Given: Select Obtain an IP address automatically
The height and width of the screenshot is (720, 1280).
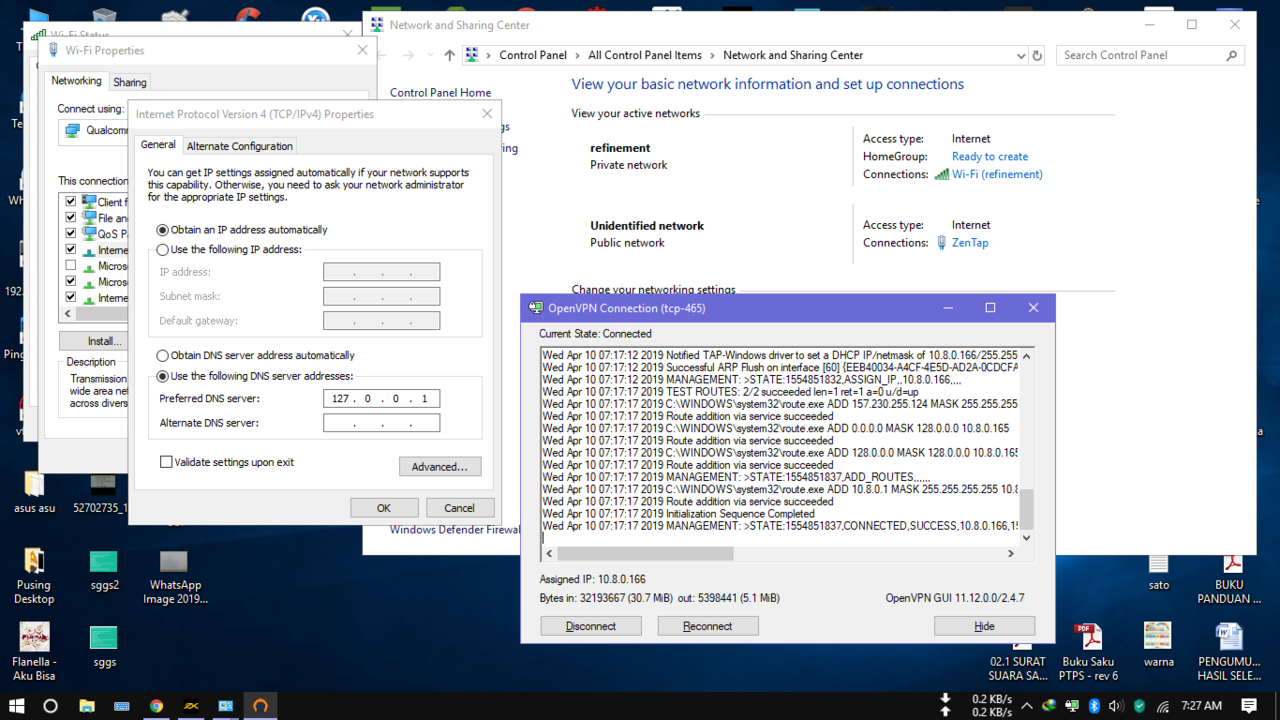Looking at the screenshot, I should point(163,230).
